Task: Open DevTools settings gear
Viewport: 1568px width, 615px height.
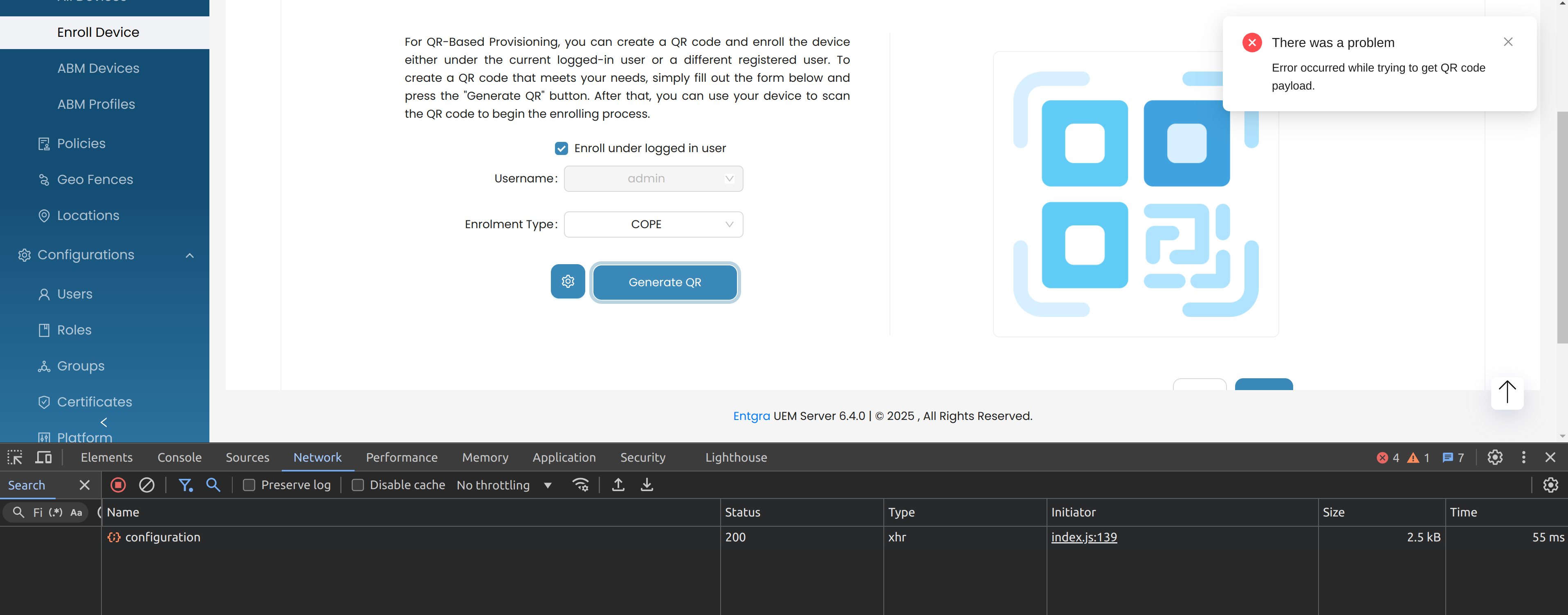Action: [1495, 458]
